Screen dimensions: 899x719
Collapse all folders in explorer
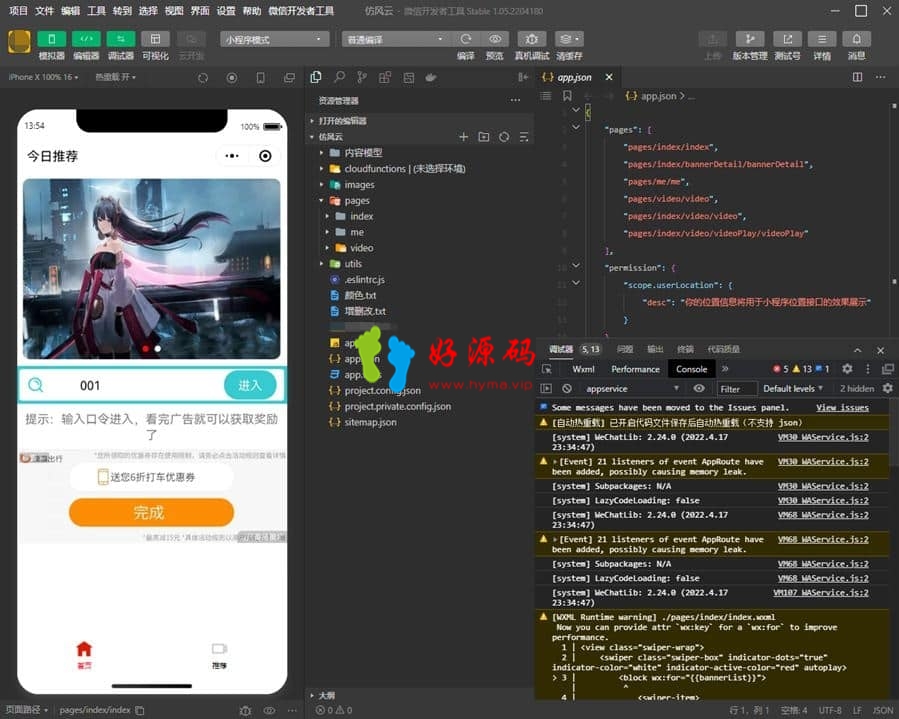pos(523,136)
